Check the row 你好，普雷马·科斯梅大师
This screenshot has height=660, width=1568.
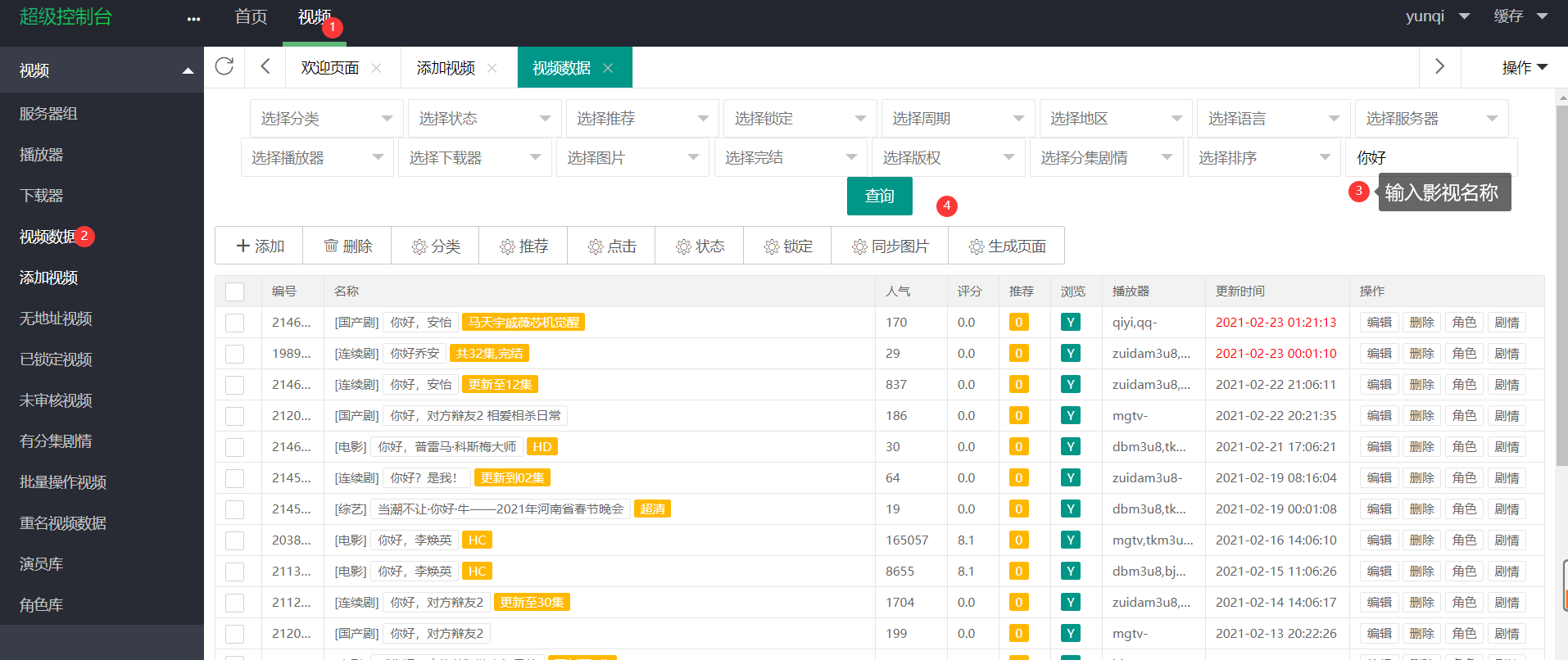pyautogui.click(x=234, y=447)
